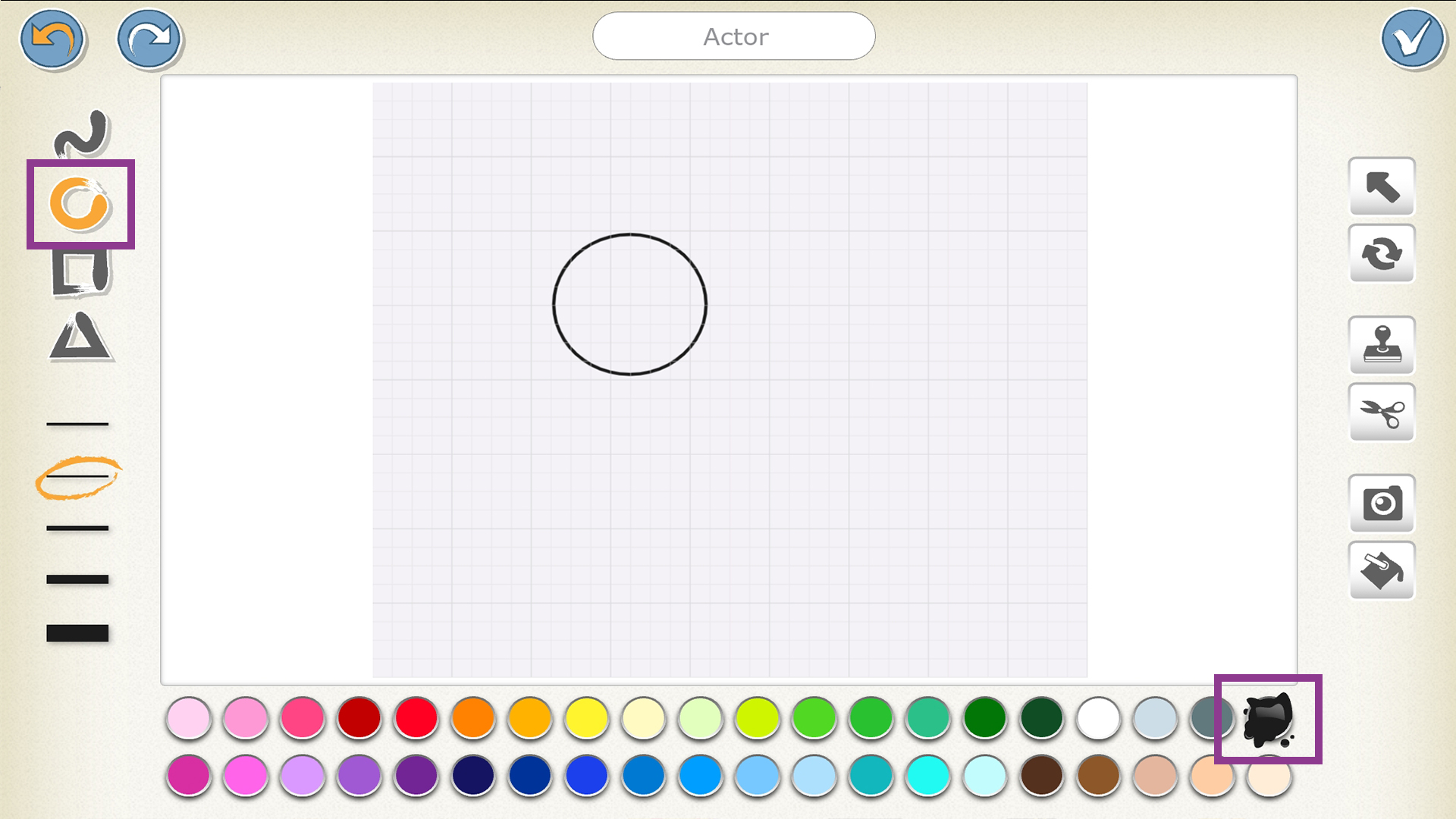The height and width of the screenshot is (819, 1456).
Task: Select the hot pink swatch in top row
Action: pyautogui.click(x=303, y=717)
